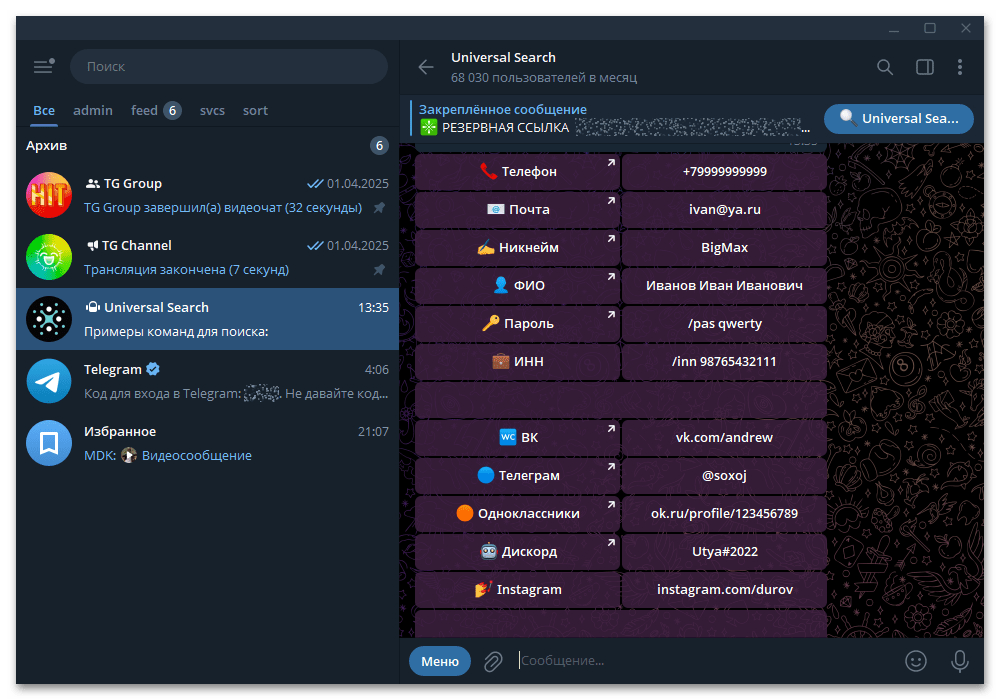Select the Universal Search chat in list
This screenshot has width=1000, height=700.
[x=207, y=319]
